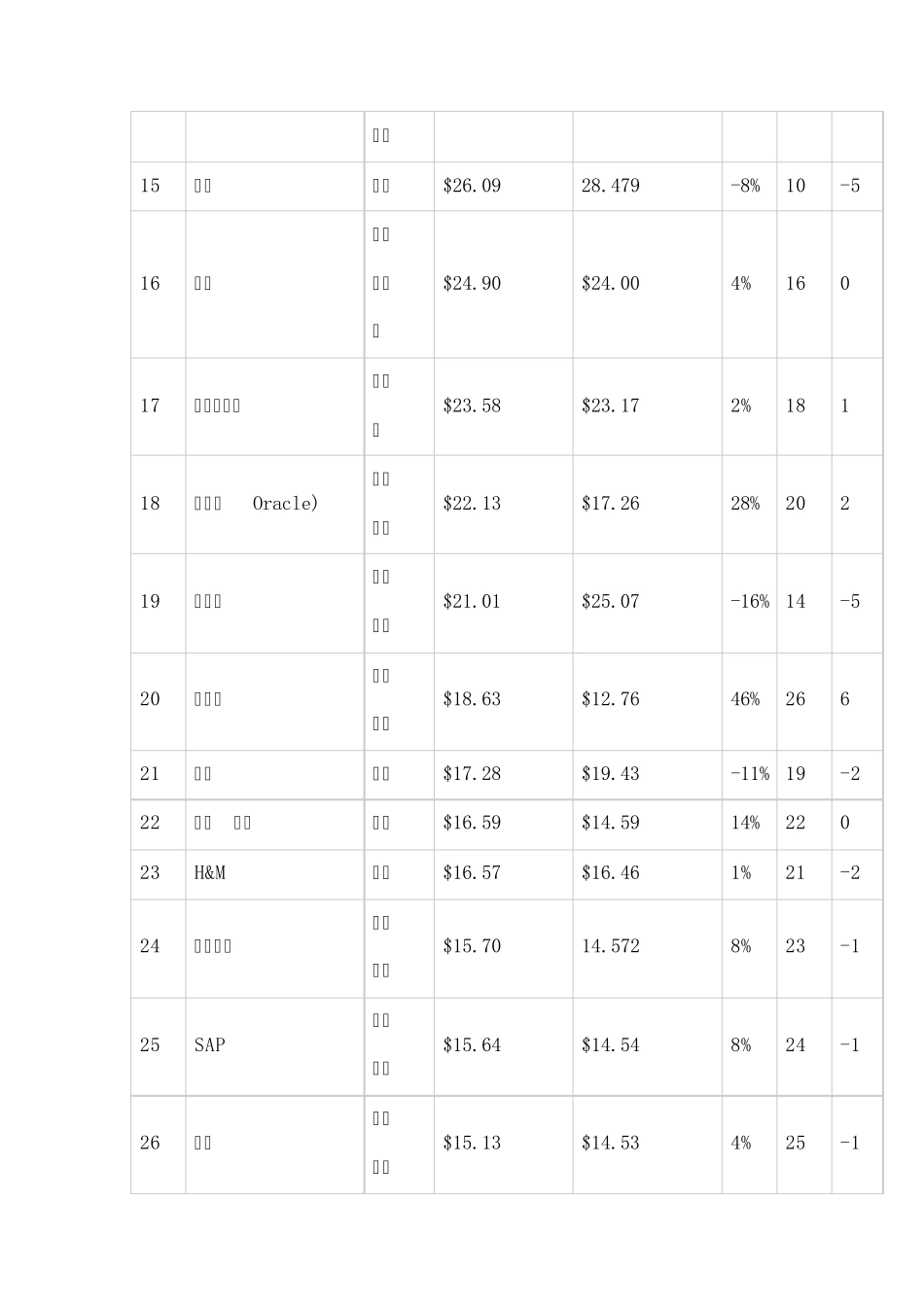
Task: Select the $24.90 value cell
Action: pyautogui.click(x=472, y=284)
